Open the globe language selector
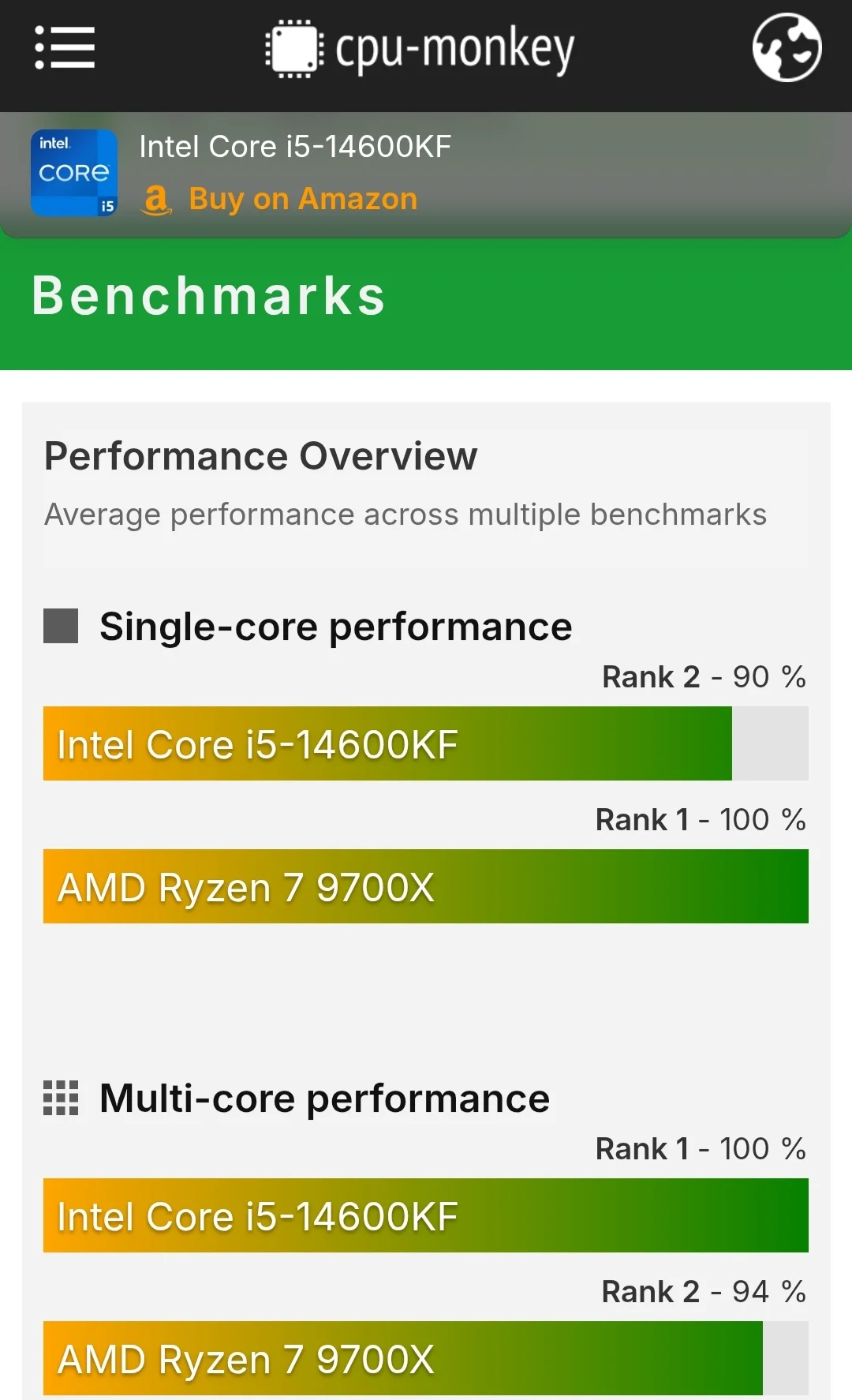This screenshot has height=1400, width=852. tap(787, 47)
